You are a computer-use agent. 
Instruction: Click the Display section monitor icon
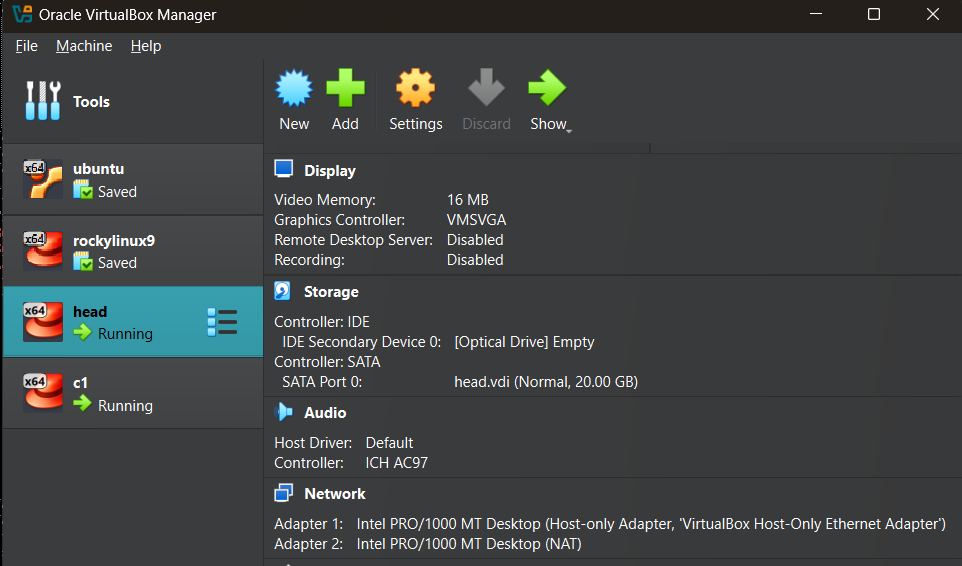[x=283, y=169]
